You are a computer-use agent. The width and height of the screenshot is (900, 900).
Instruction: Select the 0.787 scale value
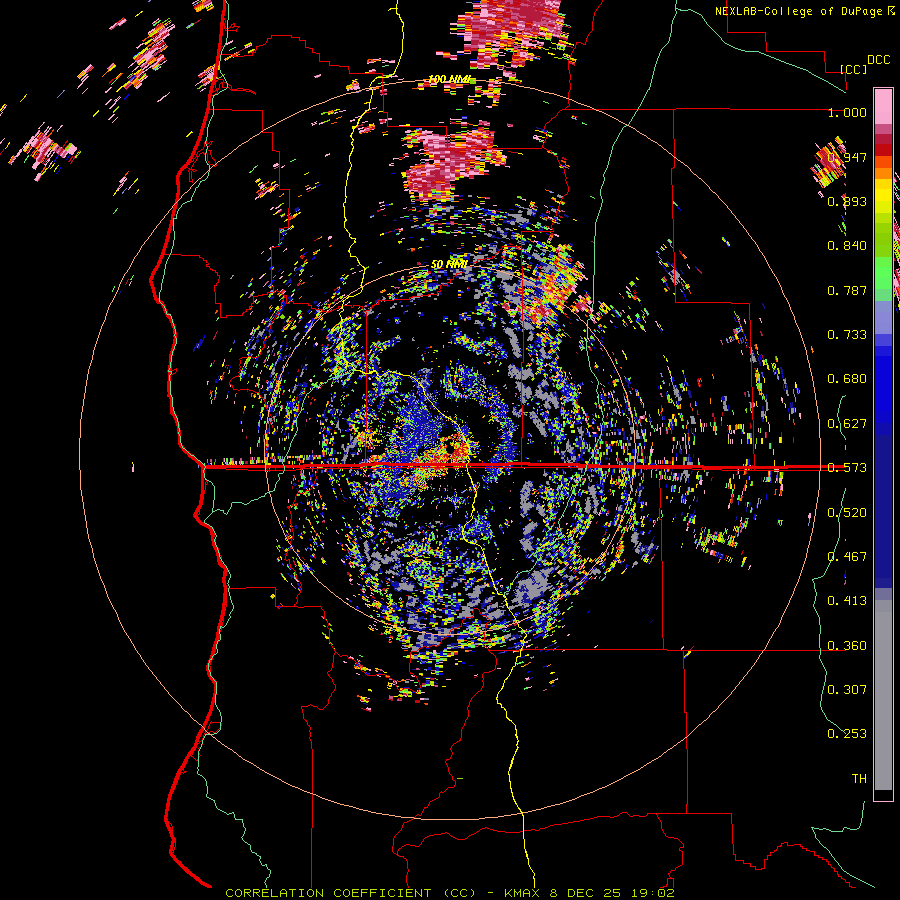click(847, 290)
